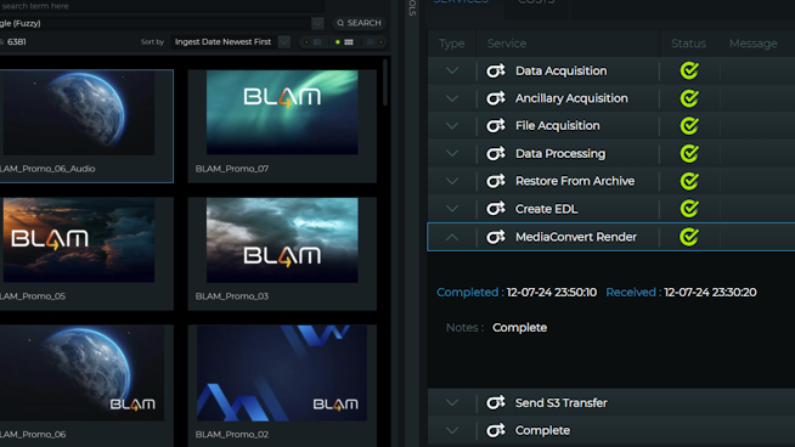Expand the Complete service row
The width and height of the screenshot is (795, 447).
coord(452,430)
